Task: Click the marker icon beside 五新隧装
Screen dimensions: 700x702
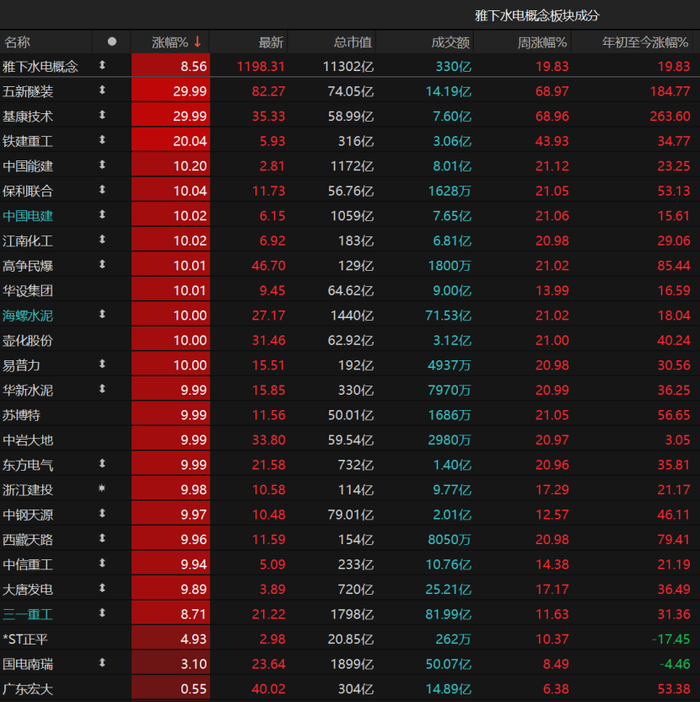Action: [102, 90]
